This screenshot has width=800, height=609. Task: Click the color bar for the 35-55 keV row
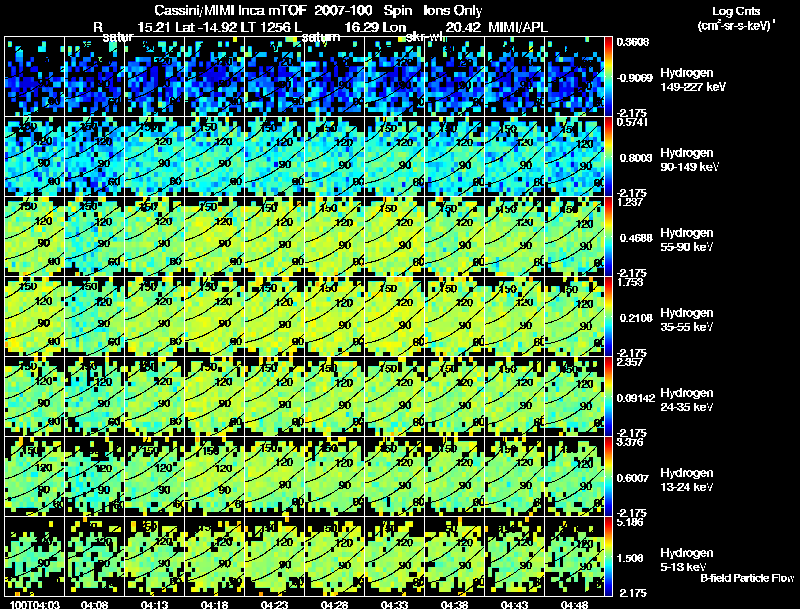click(608, 317)
